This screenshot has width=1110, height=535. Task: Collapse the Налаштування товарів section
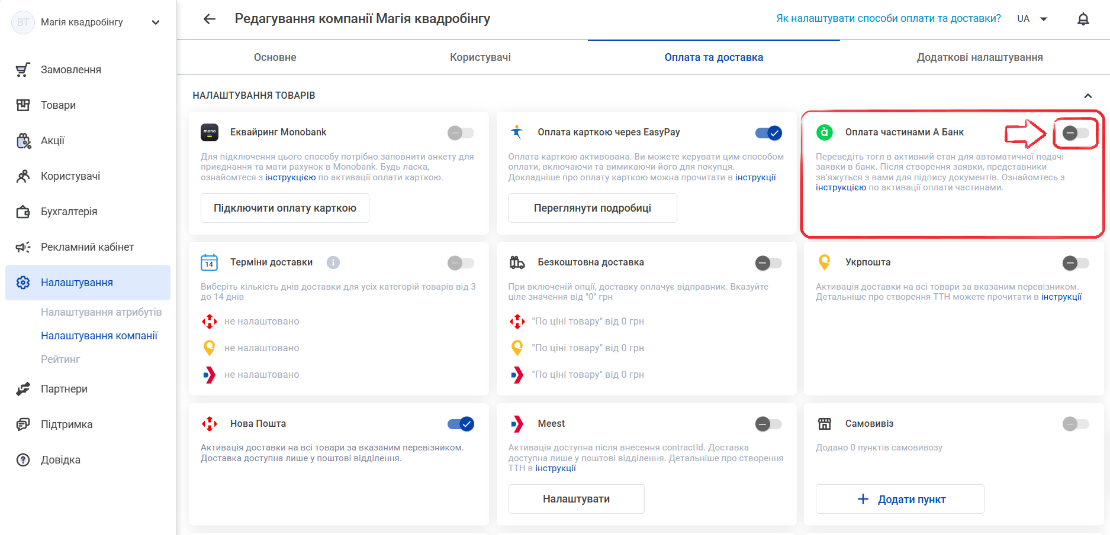point(1087,95)
